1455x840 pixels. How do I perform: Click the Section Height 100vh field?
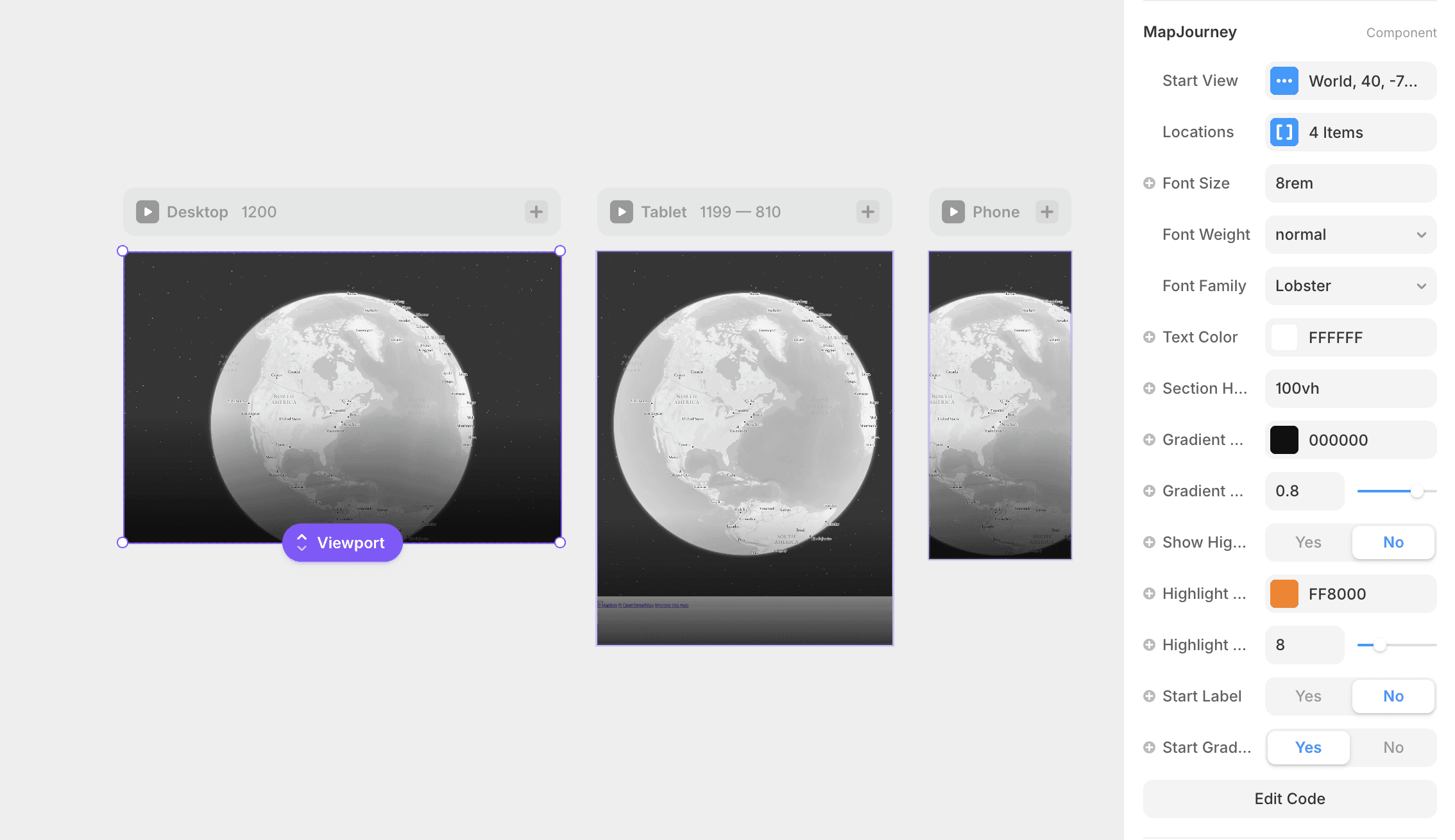click(x=1350, y=389)
